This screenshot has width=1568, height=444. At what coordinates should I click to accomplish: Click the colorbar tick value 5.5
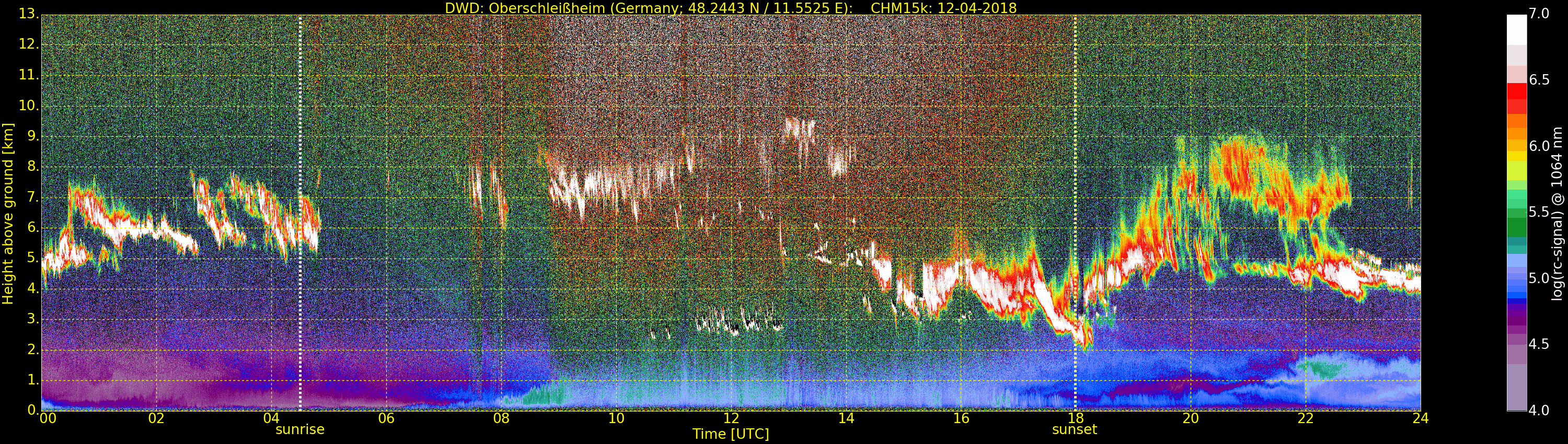tap(1539, 212)
